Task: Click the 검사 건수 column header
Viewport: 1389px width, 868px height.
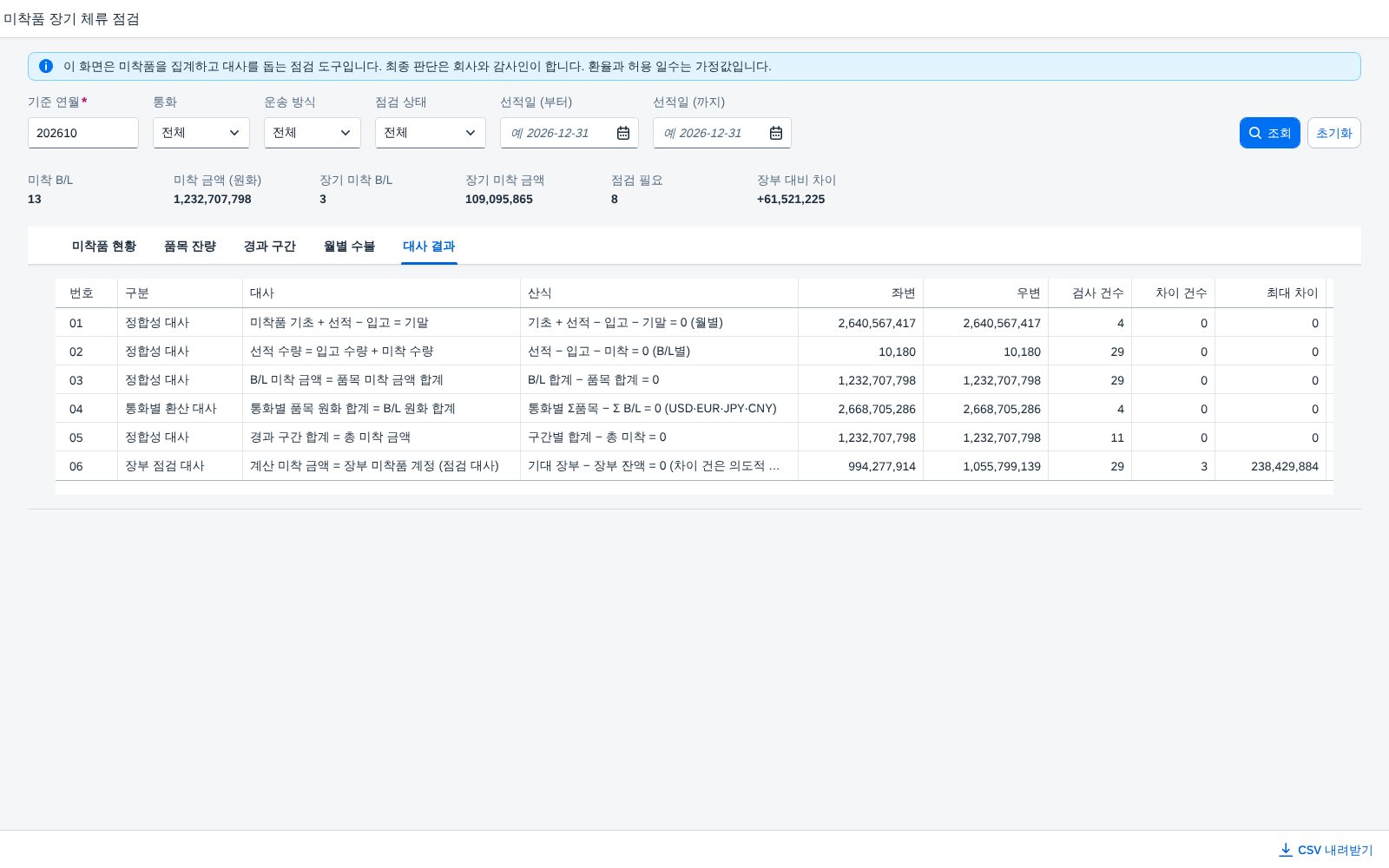Action: [1090, 293]
